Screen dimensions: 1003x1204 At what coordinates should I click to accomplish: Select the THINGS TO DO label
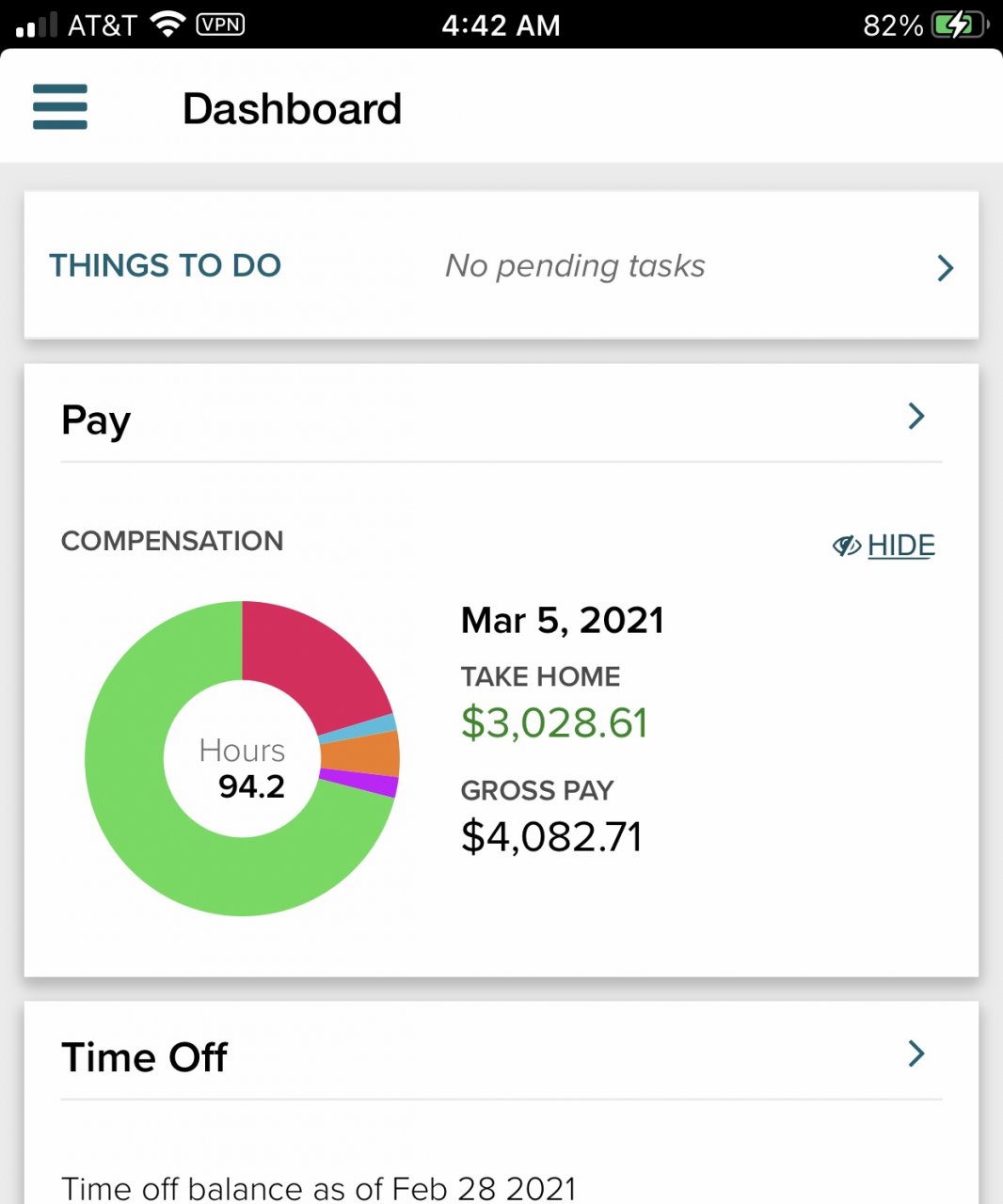[x=166, y=265]
